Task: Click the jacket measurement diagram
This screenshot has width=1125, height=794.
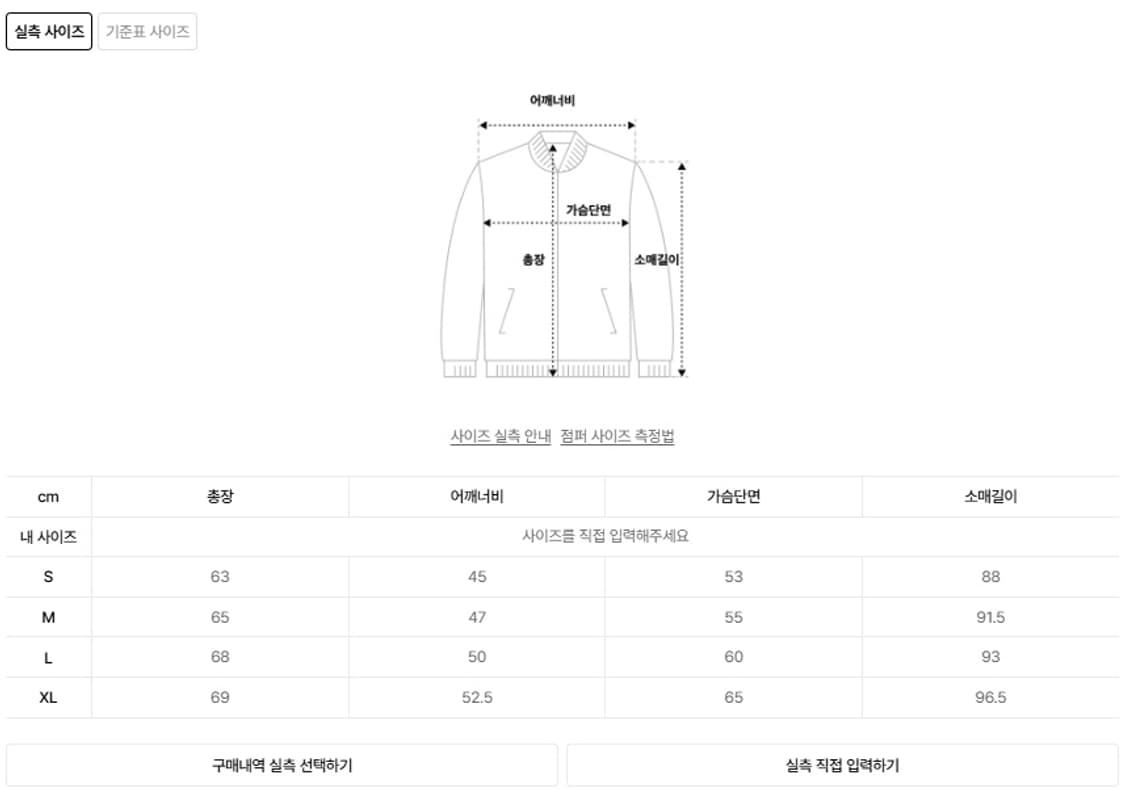Action: click(560, 250)
